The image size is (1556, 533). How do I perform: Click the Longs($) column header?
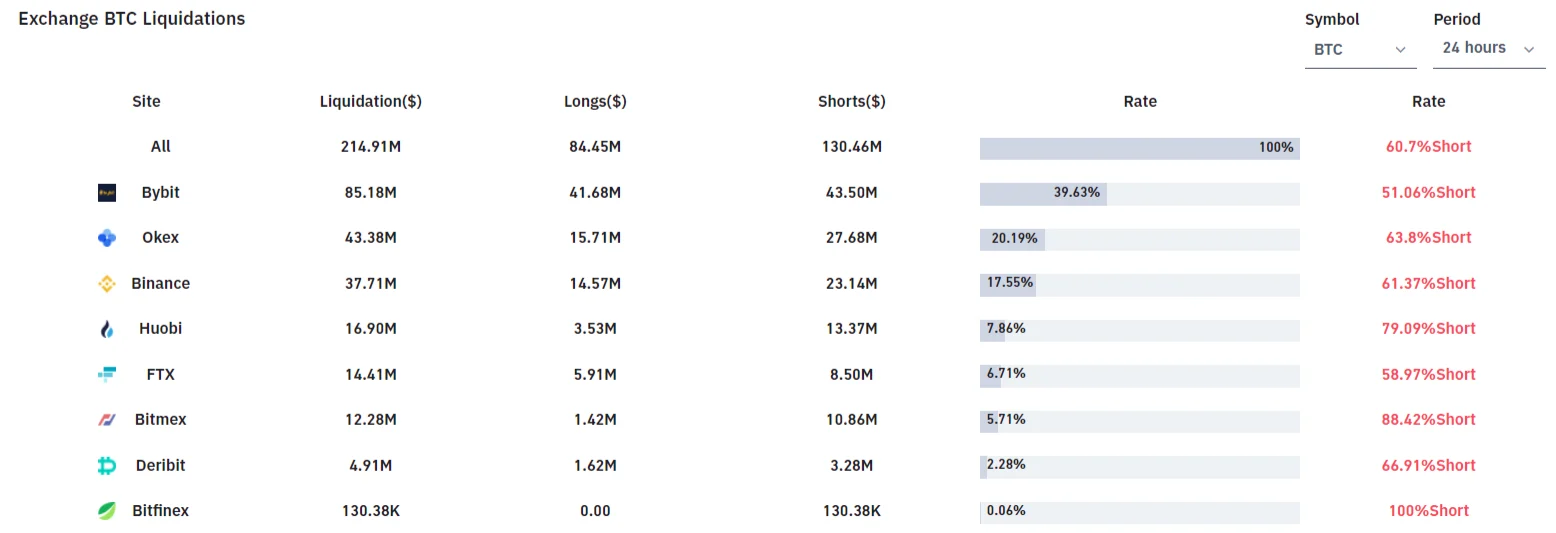595,101
